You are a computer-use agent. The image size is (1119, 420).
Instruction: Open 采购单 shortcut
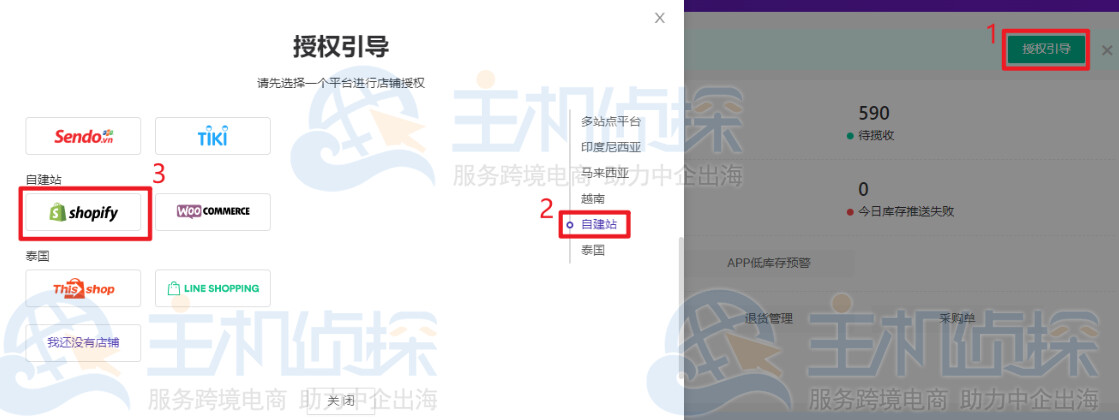coord(957,319)
